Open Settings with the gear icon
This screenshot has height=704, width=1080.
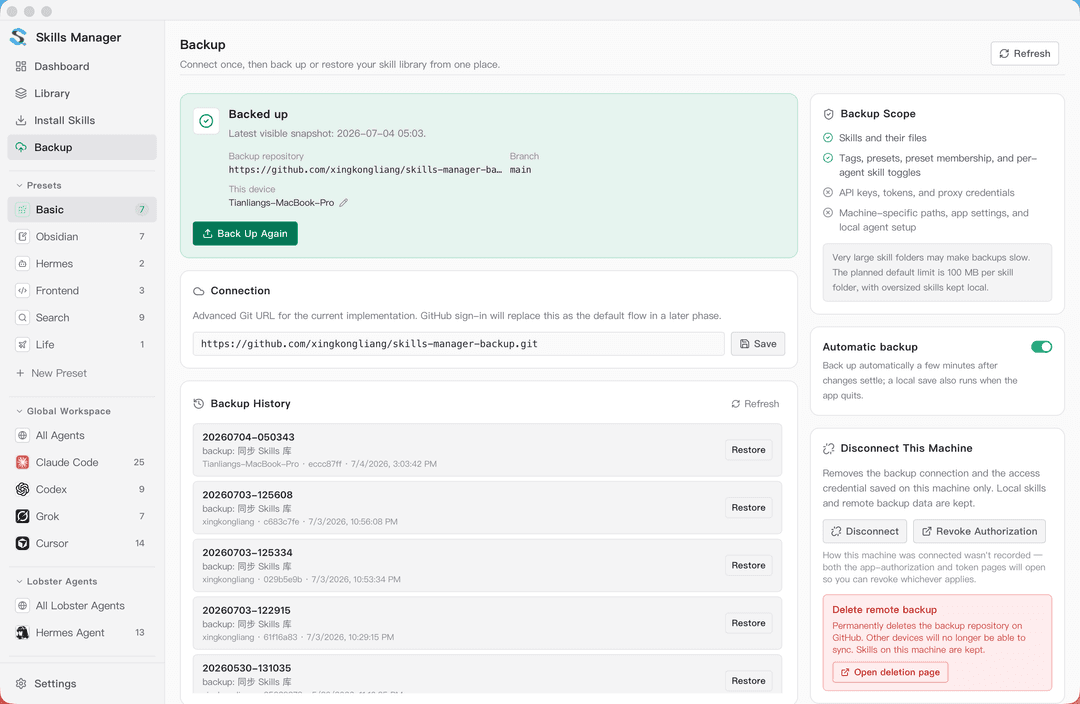click(21, 683)
